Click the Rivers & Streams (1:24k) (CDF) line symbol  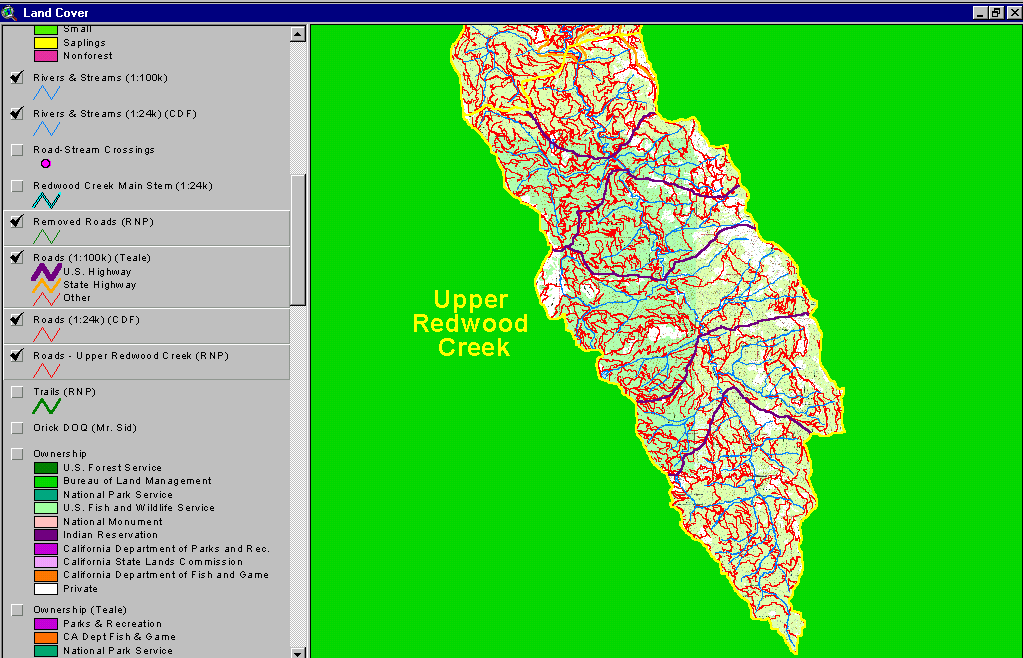click(46, 129)
